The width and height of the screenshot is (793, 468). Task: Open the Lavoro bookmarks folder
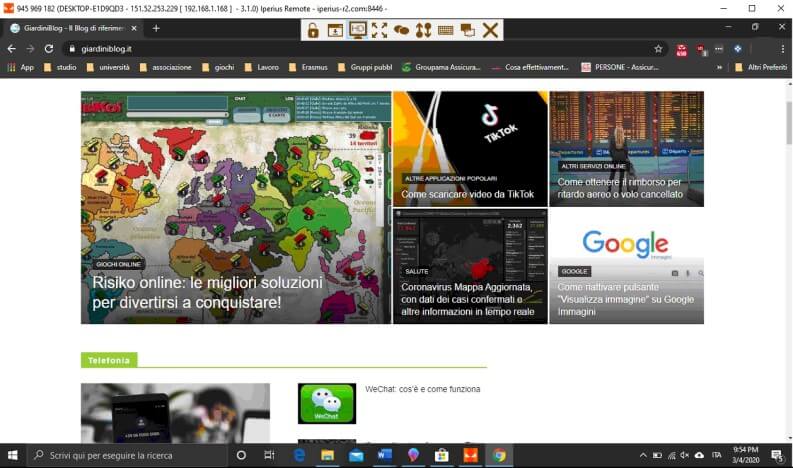(x=262, y=67)
